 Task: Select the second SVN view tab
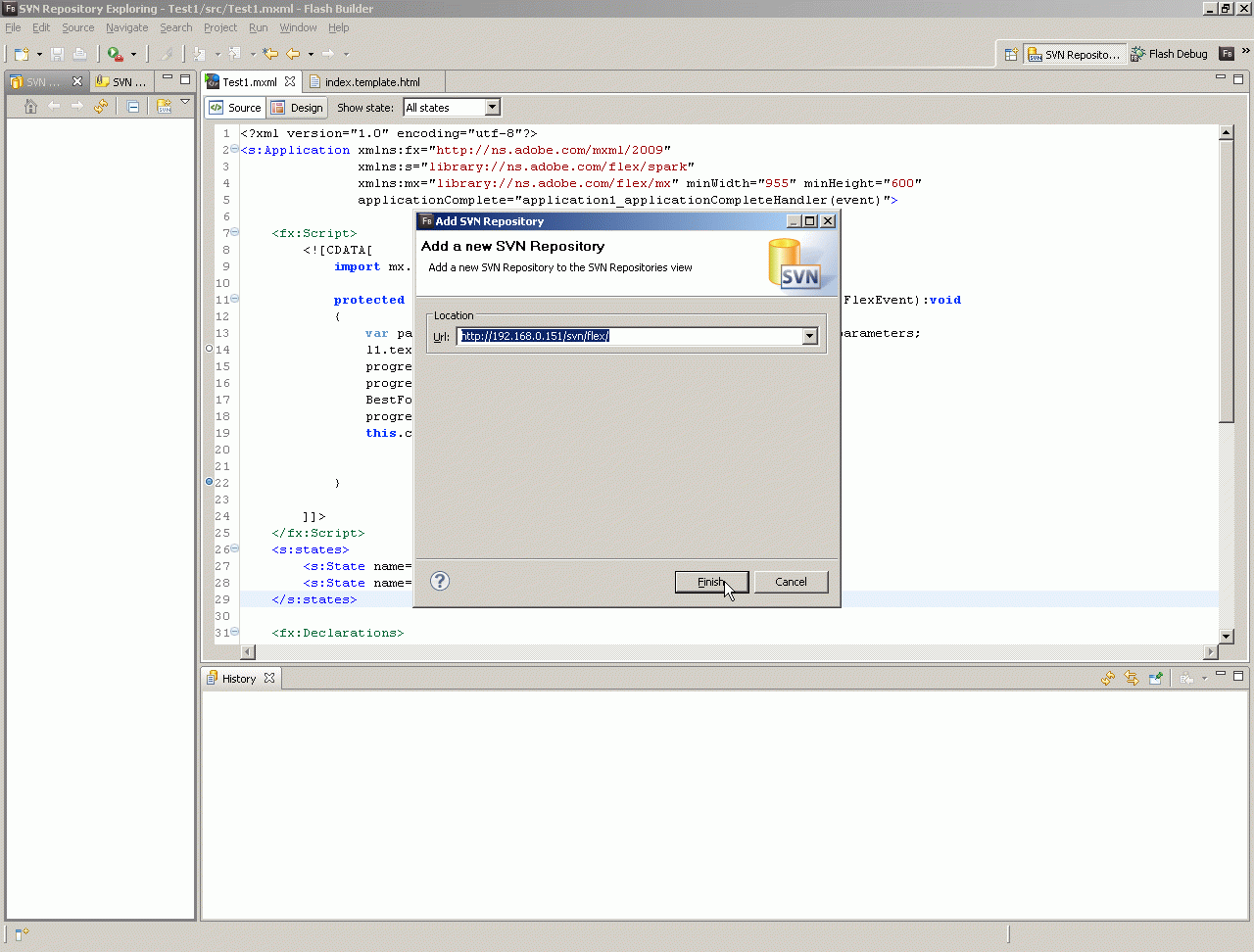(121, 82)
